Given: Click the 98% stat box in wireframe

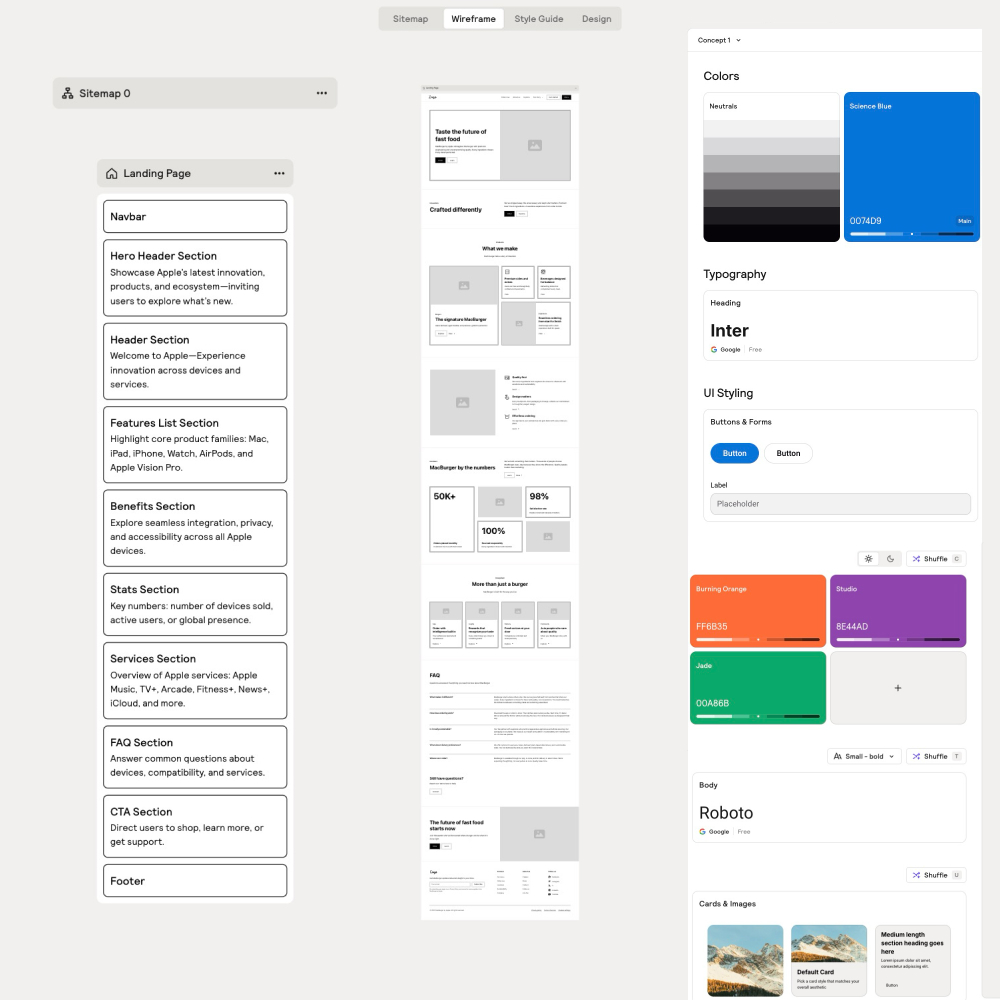Looking at the screenshot, I should click(548, 502).
